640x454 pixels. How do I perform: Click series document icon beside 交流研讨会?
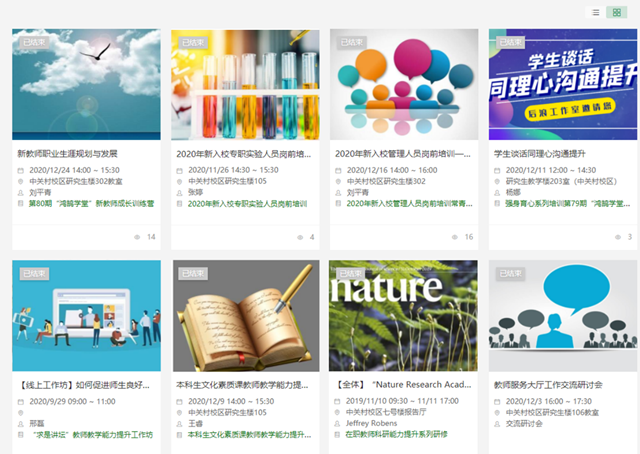click(497, 423)
